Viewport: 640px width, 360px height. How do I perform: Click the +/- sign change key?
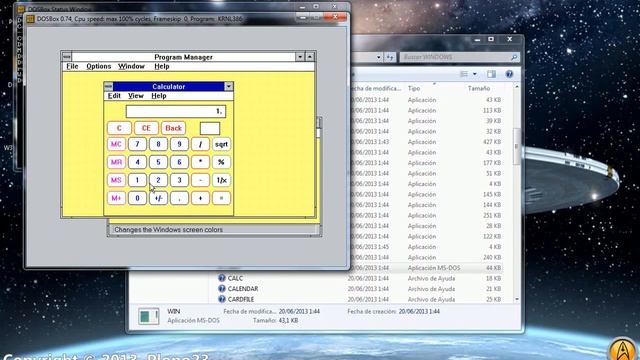pos(158,198)
